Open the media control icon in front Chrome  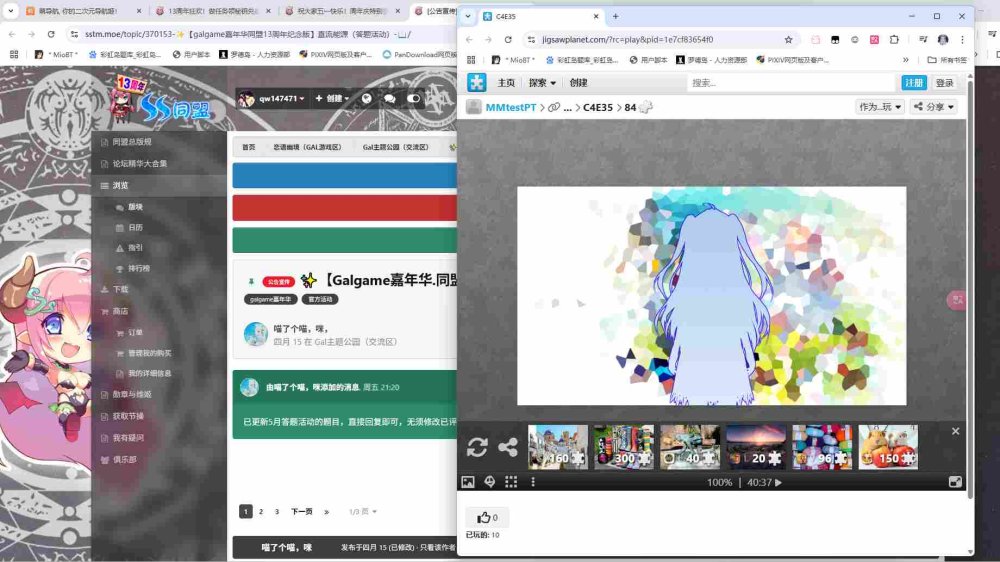(x=923, y=40)
